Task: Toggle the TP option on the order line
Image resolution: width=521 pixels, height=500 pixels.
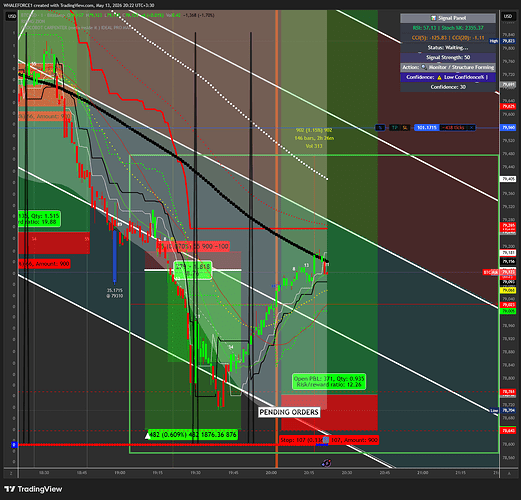Action: (395, 128)
